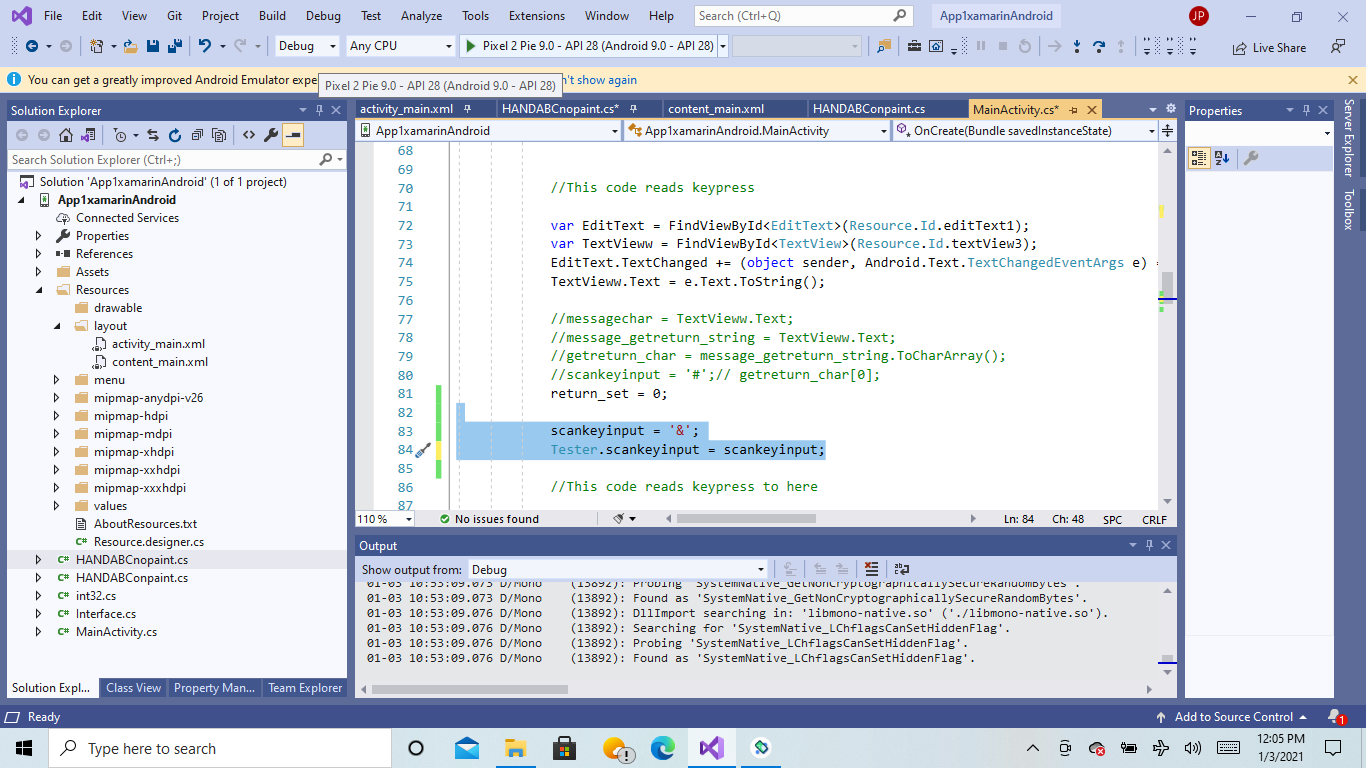
Task: Click the Alphabetical sort icon in Properties
Action: click(x=1222, y=158)
